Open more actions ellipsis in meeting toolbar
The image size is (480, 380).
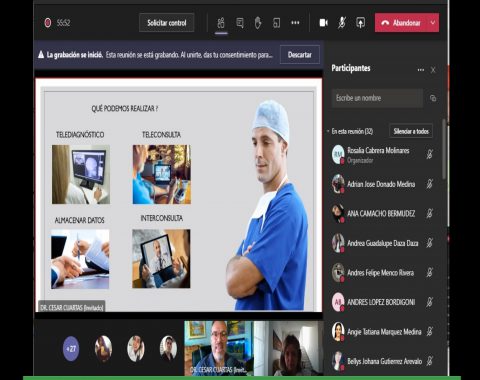coord(295,23)
